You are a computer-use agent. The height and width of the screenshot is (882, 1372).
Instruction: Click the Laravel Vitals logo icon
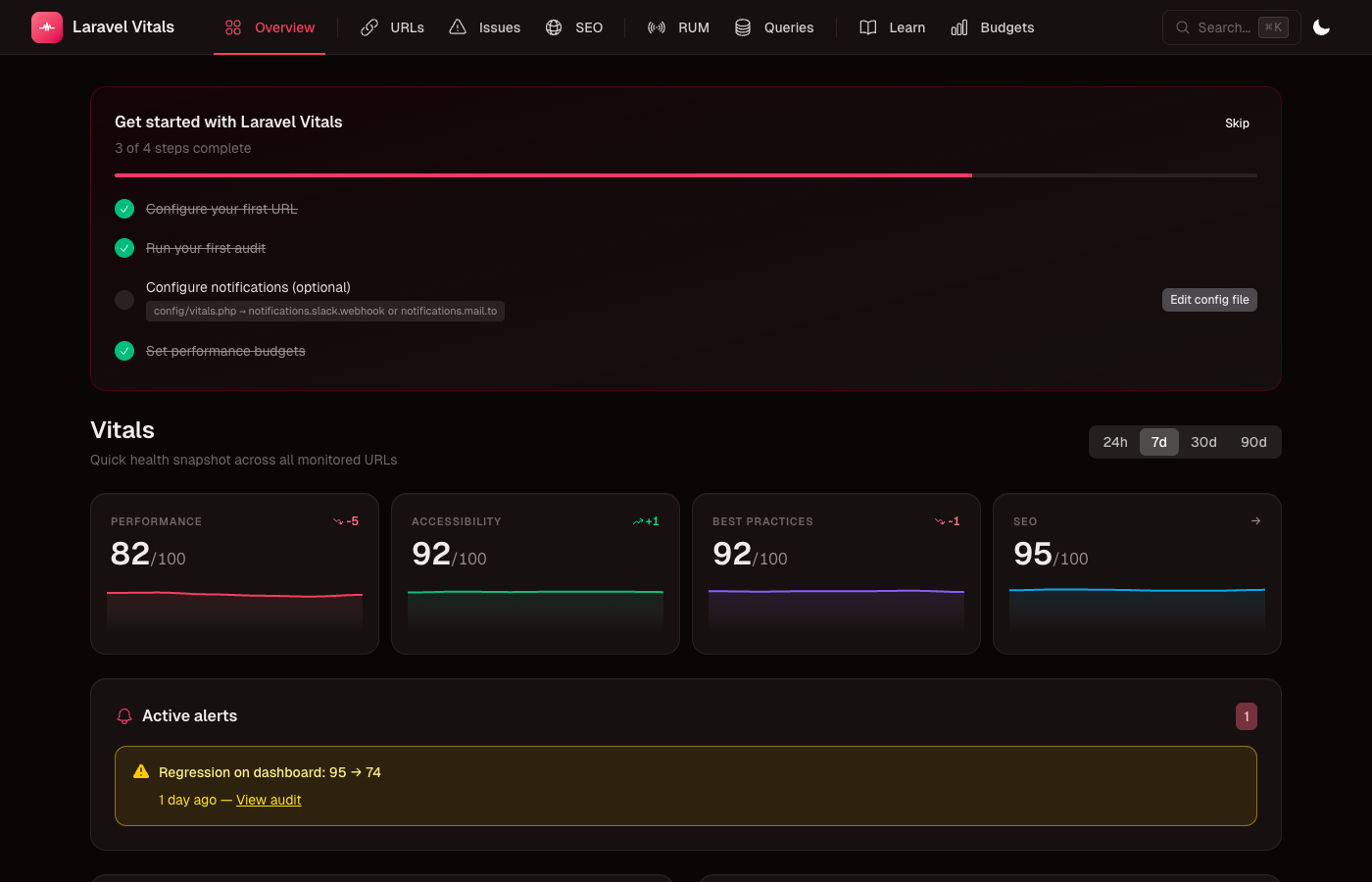click(x=47, y=27)
